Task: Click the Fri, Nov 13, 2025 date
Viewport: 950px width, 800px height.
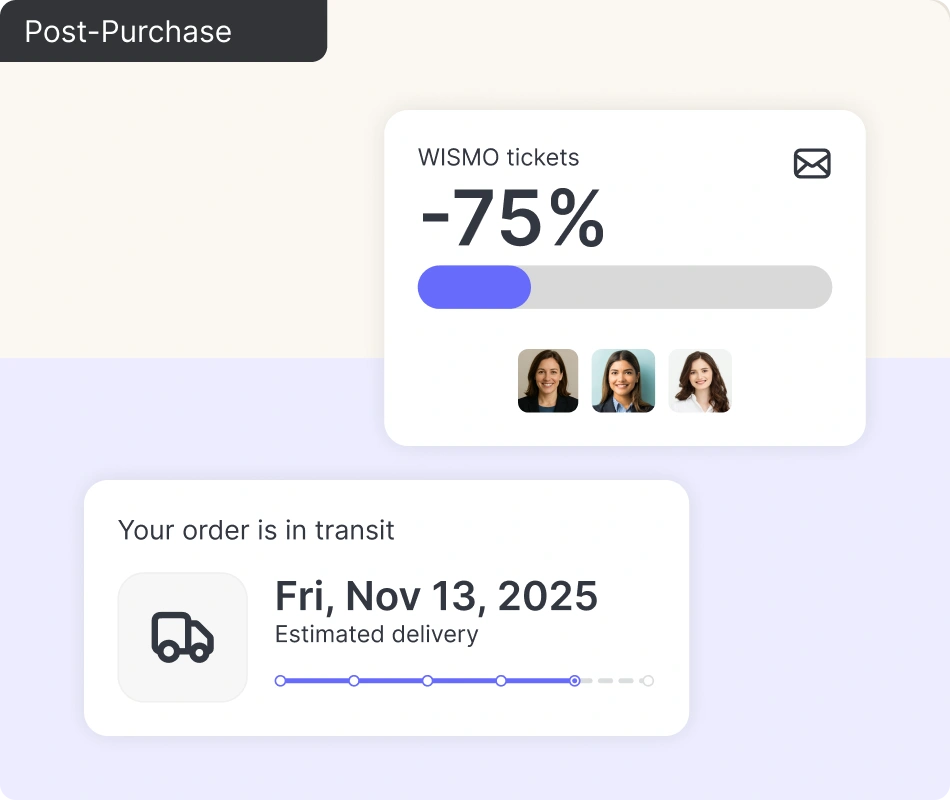Action: click(436, 596)
